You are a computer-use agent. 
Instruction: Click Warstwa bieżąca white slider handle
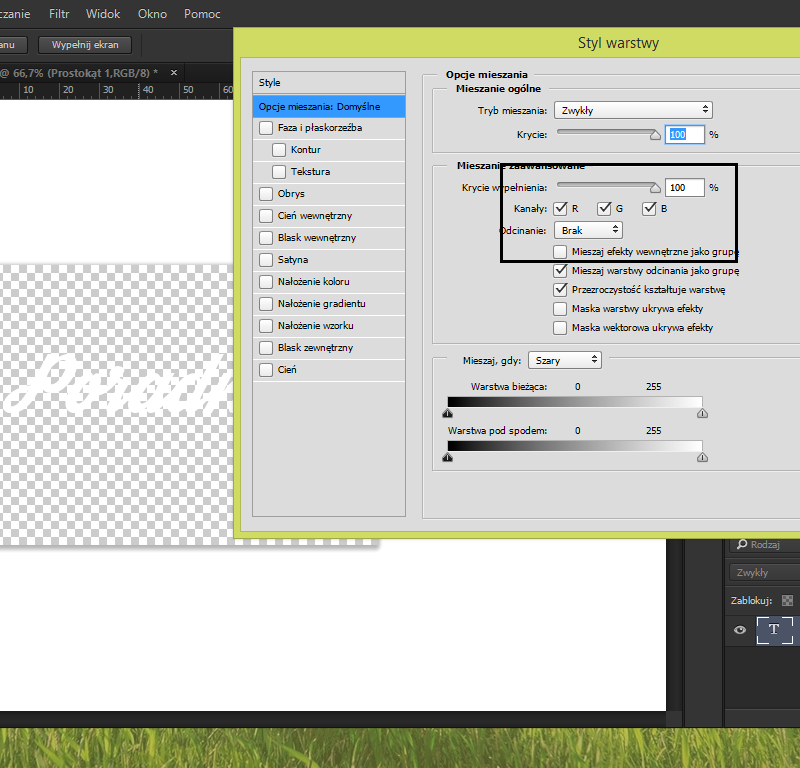pyautogui.click(x=702, y=413)
